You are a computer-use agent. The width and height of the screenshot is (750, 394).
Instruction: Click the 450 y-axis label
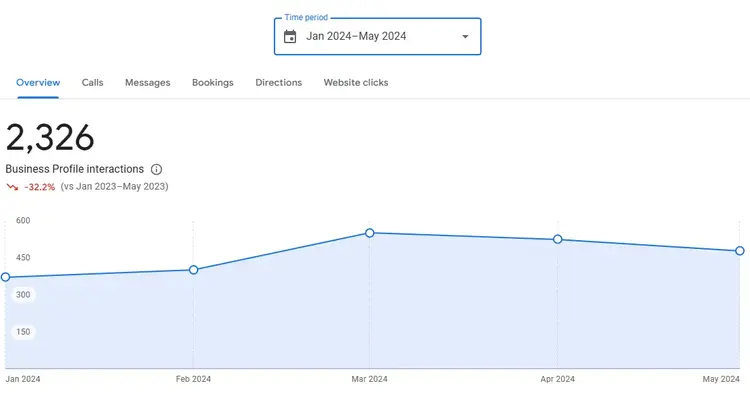tap(23, 258)
